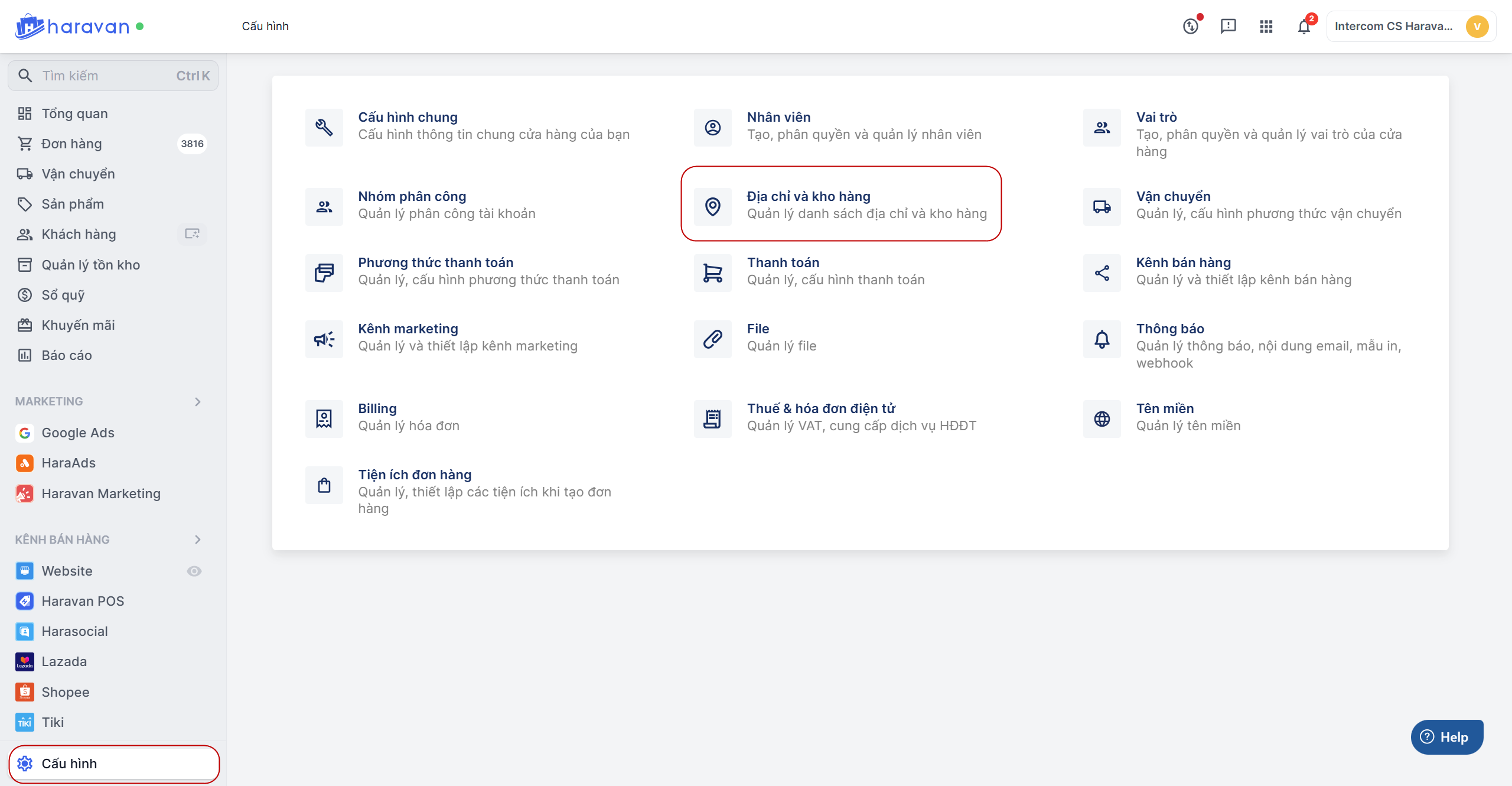This screenshot has width=1512, height=786.
Task: Click the Tên miền globe icon
Action: click(1102, 419)
